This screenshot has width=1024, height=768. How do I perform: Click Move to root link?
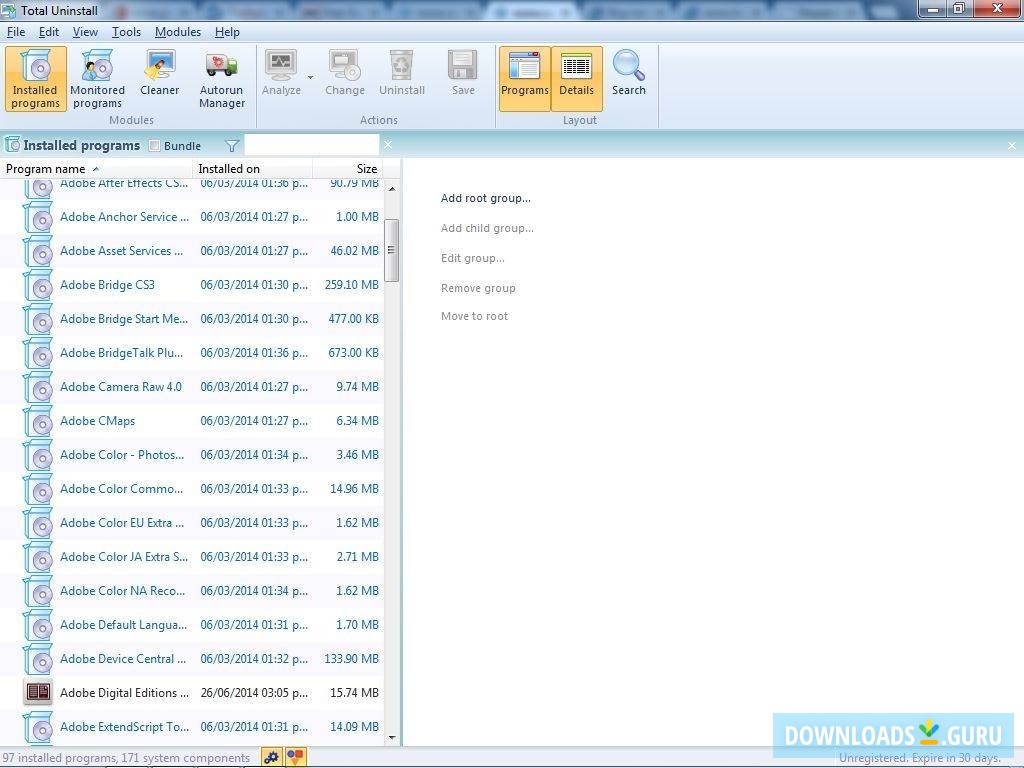[x=474, y=316]
